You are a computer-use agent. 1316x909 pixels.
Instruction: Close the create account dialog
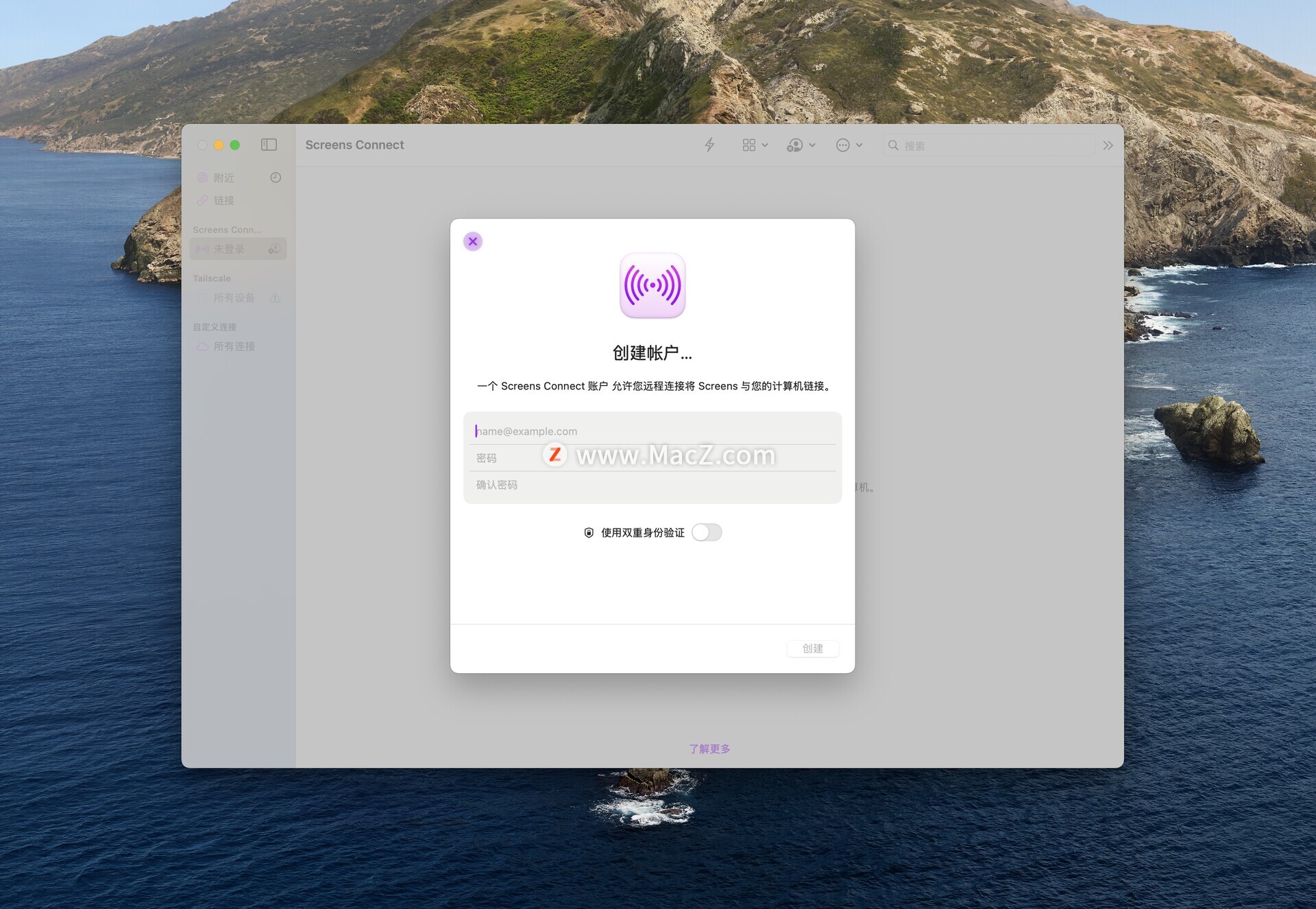coord(473,241)
